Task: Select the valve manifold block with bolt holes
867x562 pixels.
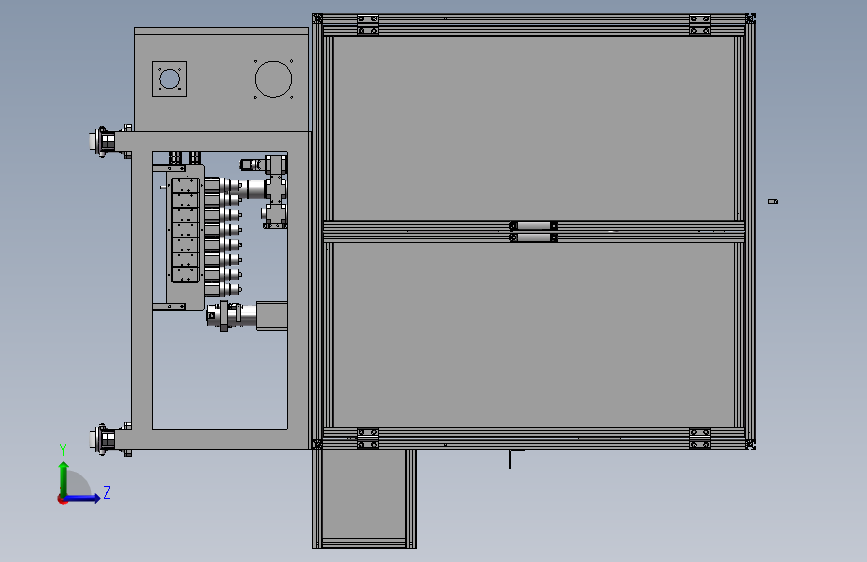Action: (185, 230)
